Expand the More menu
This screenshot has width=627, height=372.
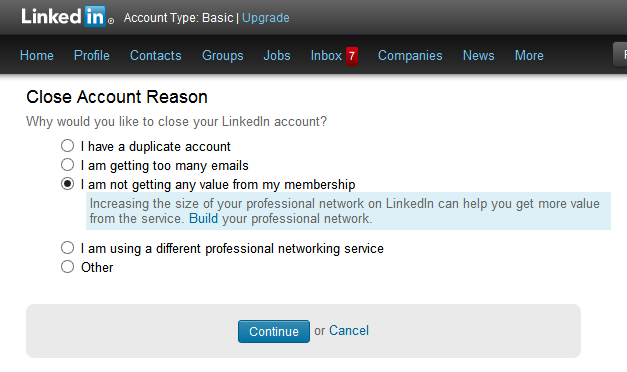(x=529, y=56)
